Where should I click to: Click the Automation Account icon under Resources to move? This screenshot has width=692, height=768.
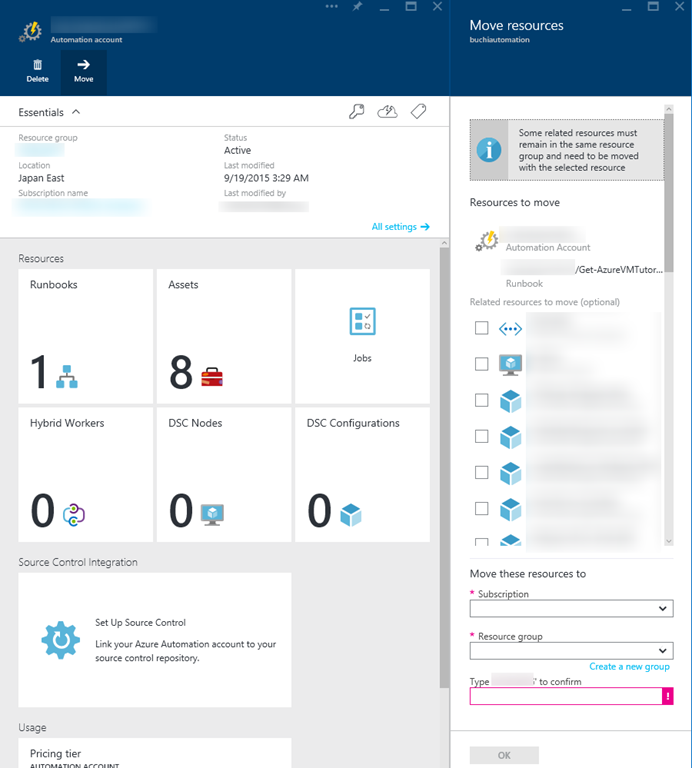pos(487,241)
